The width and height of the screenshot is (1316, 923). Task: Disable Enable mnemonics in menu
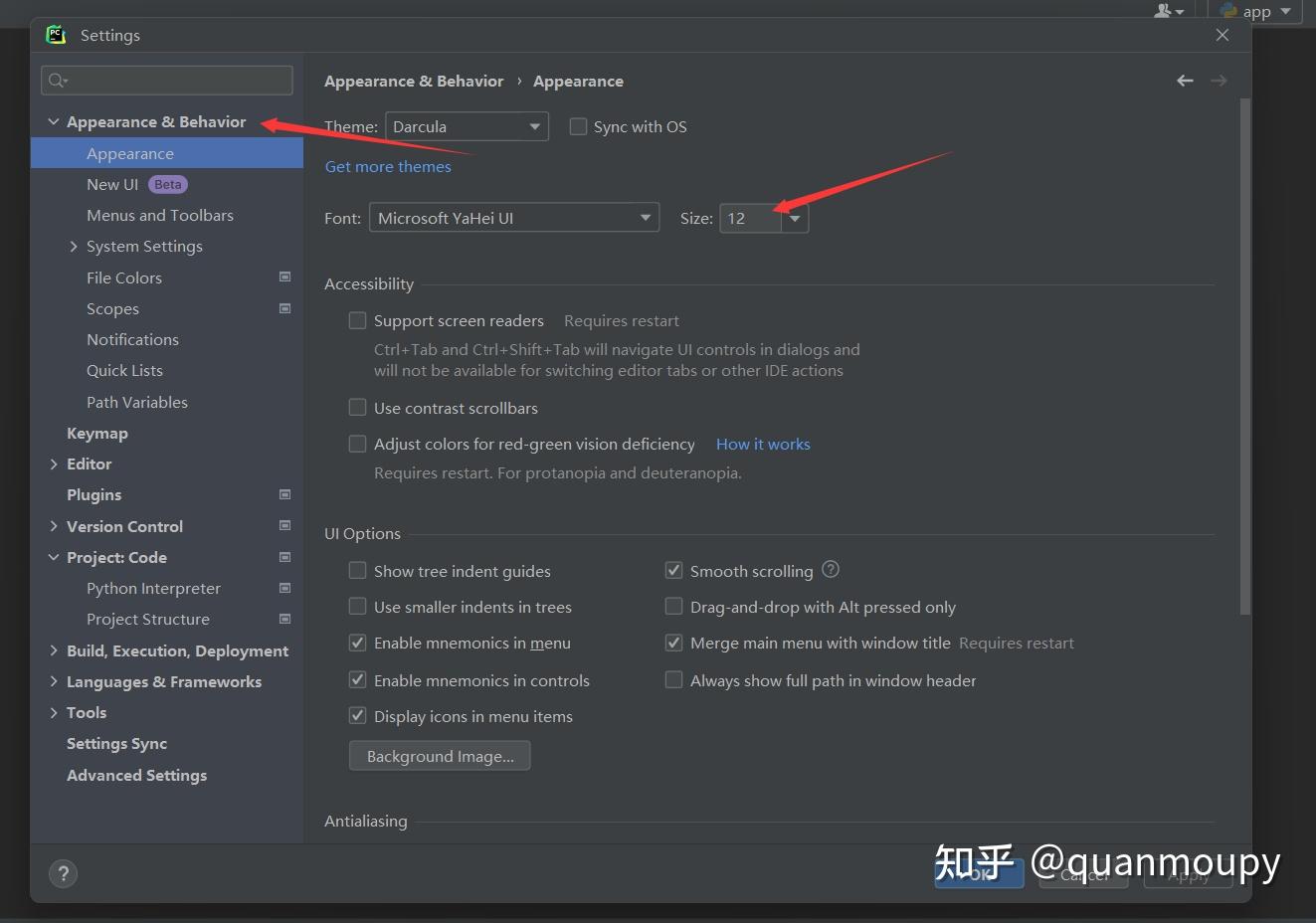357,643
